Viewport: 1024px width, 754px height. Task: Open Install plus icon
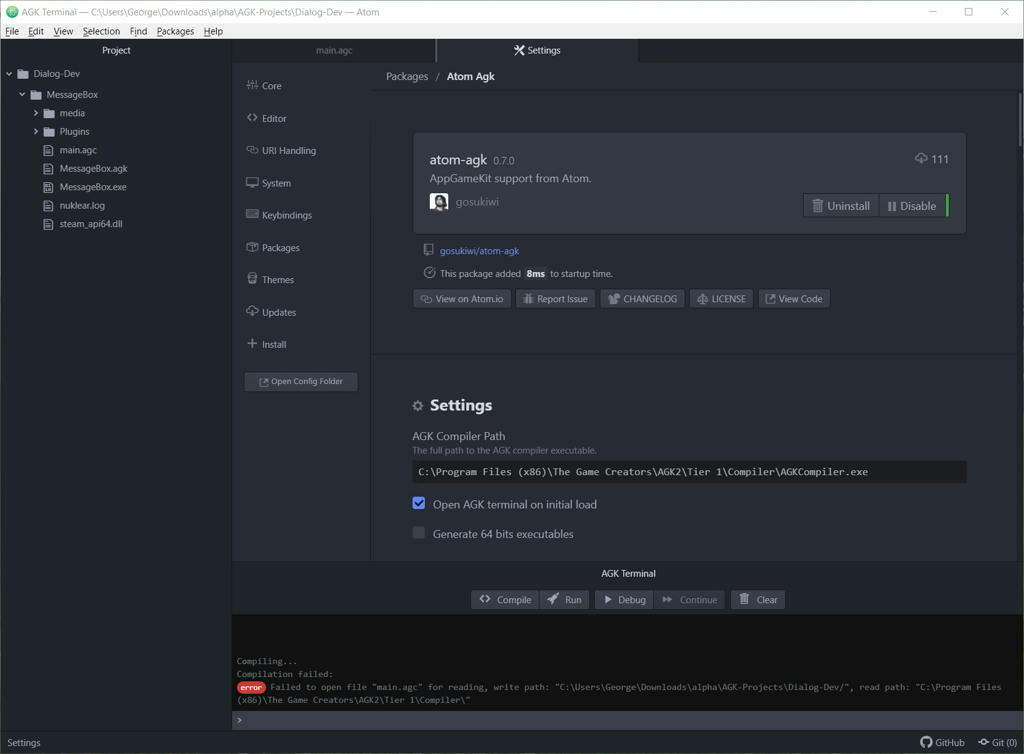click(x=252, y=343)
